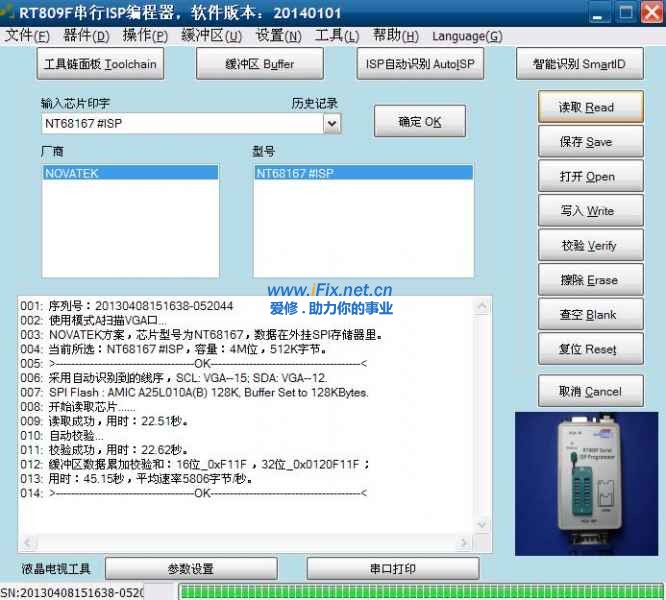Viewport: 666px width, 600px height.
Task: Select NT68167 #ISP in model list
Action: click(364, 173)
